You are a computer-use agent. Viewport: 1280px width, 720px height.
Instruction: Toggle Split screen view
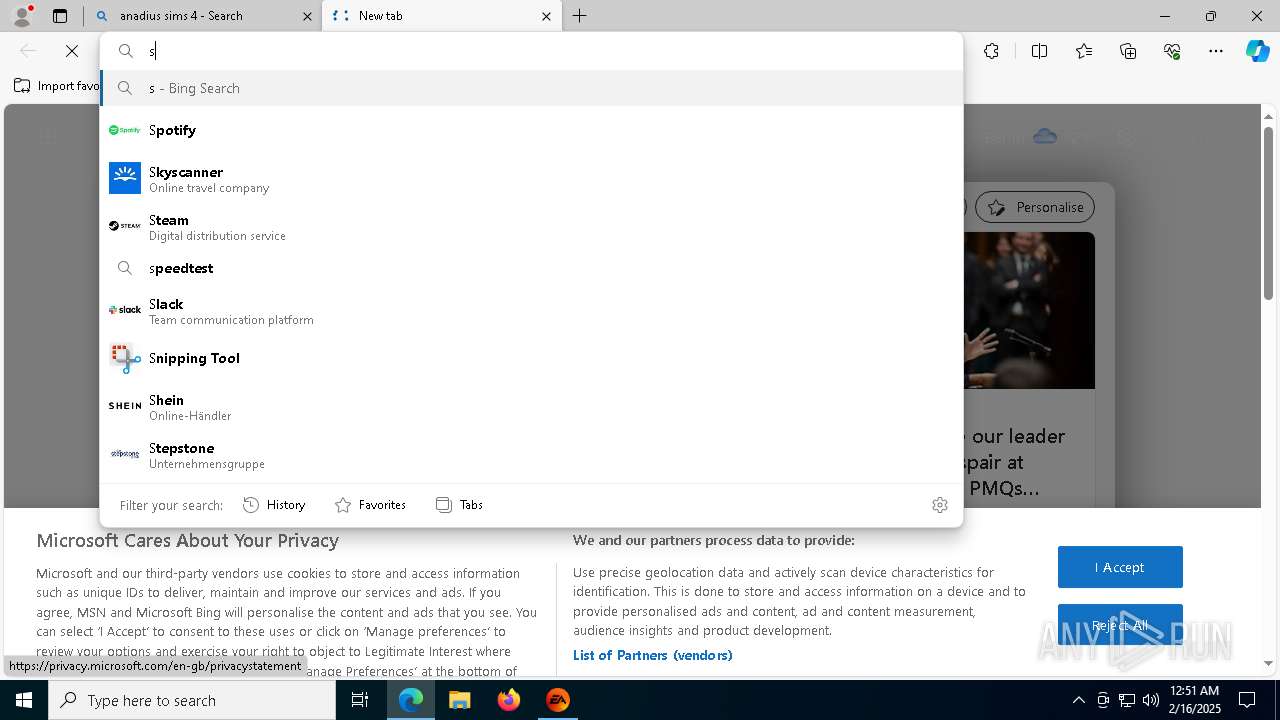click(1039, 51)
